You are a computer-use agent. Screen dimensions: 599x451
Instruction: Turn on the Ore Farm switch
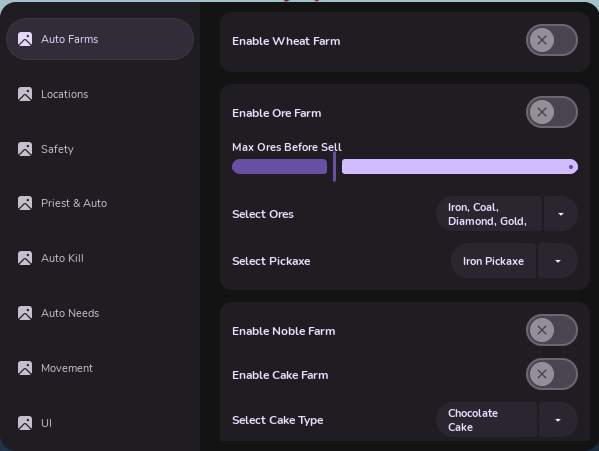tap(552, 112)
